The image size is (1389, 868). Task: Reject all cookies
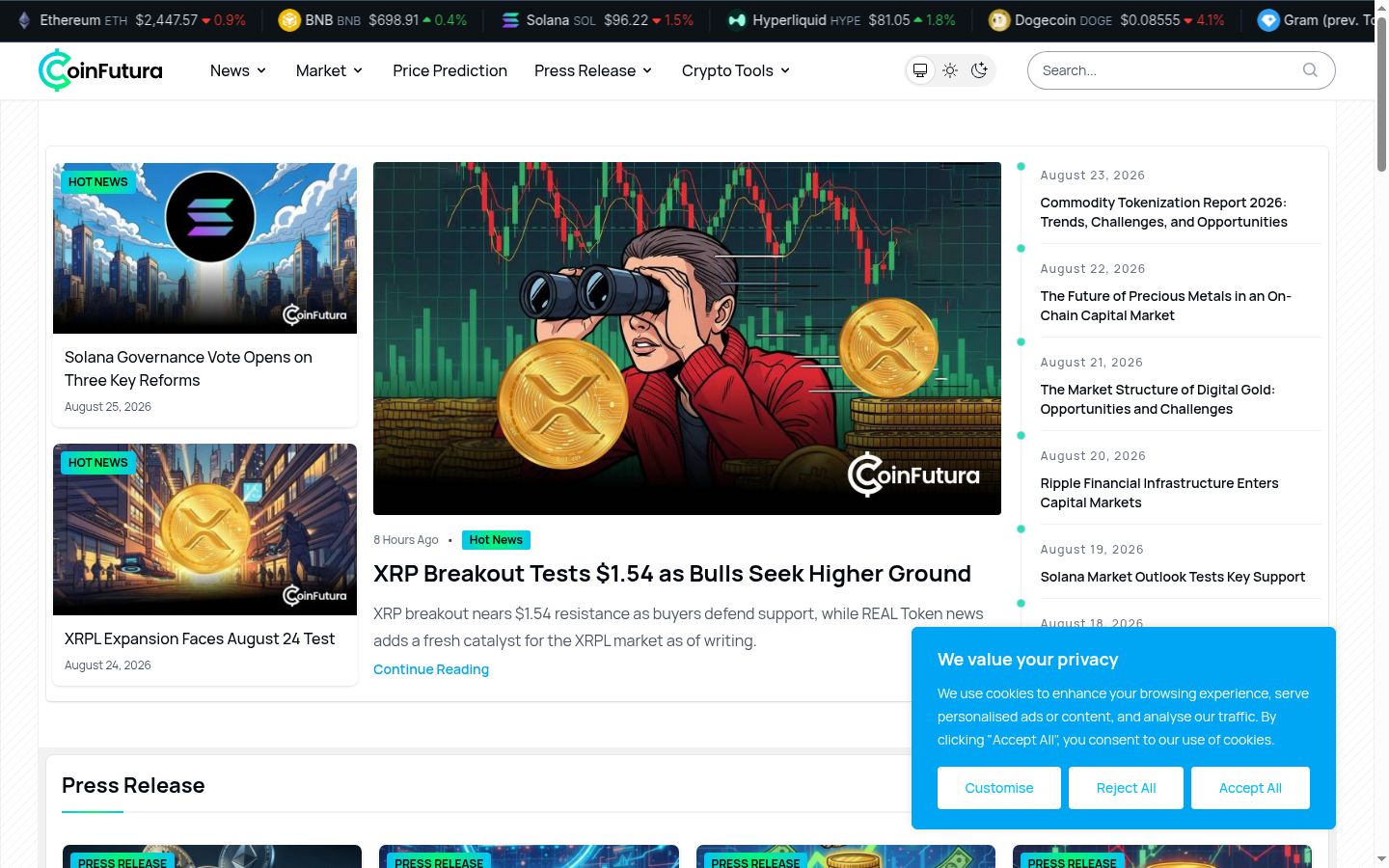pos(1126,788)
